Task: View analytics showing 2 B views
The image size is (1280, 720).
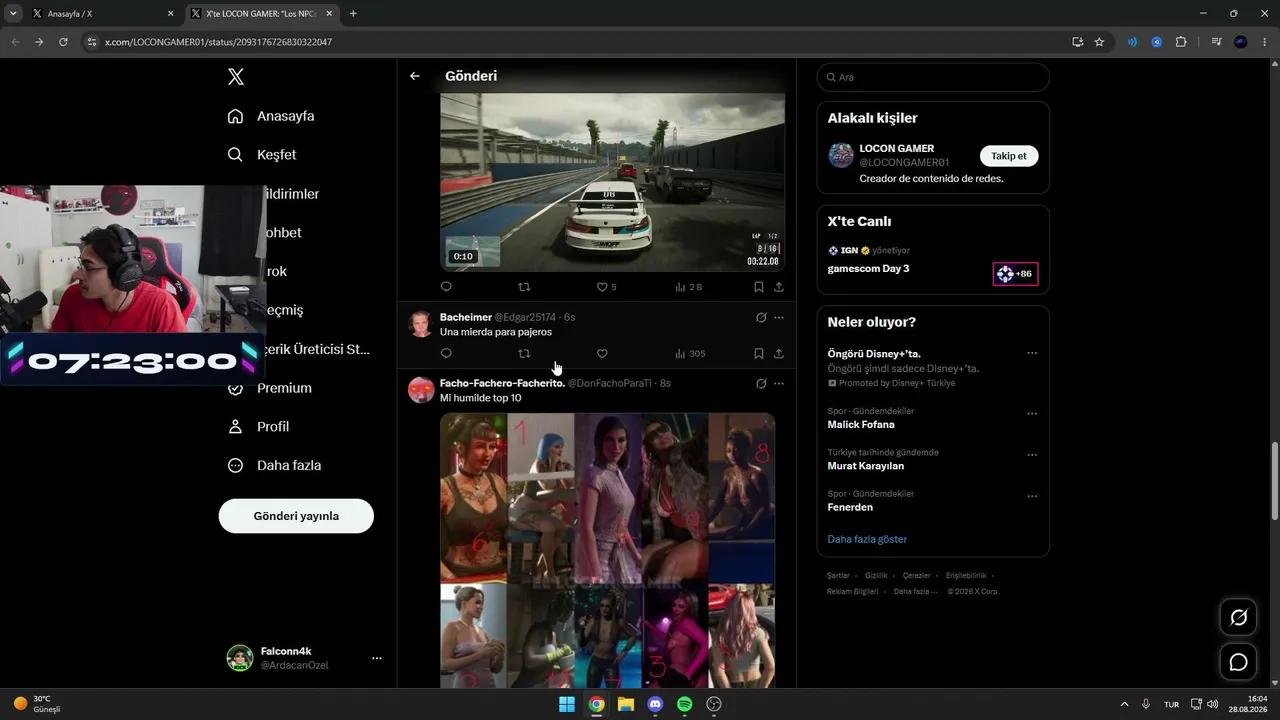Action: point(689,287)
